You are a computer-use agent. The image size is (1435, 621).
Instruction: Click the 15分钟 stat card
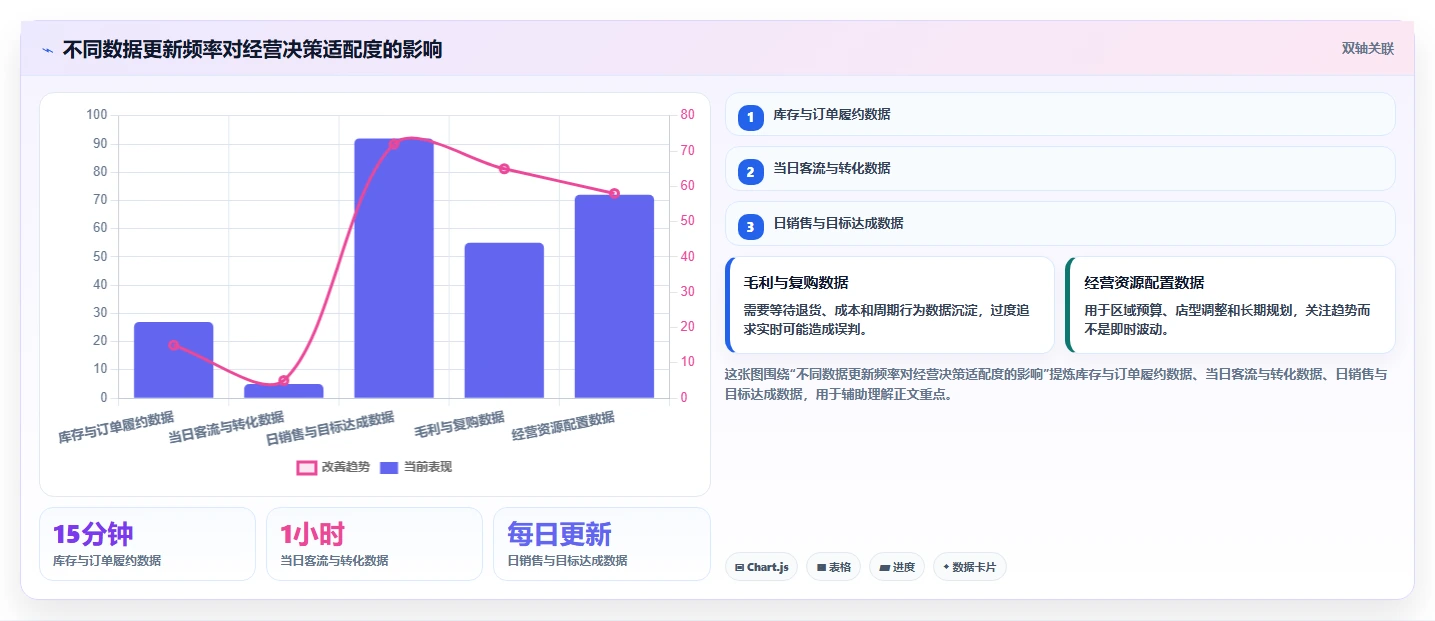[x=148, y=544]
